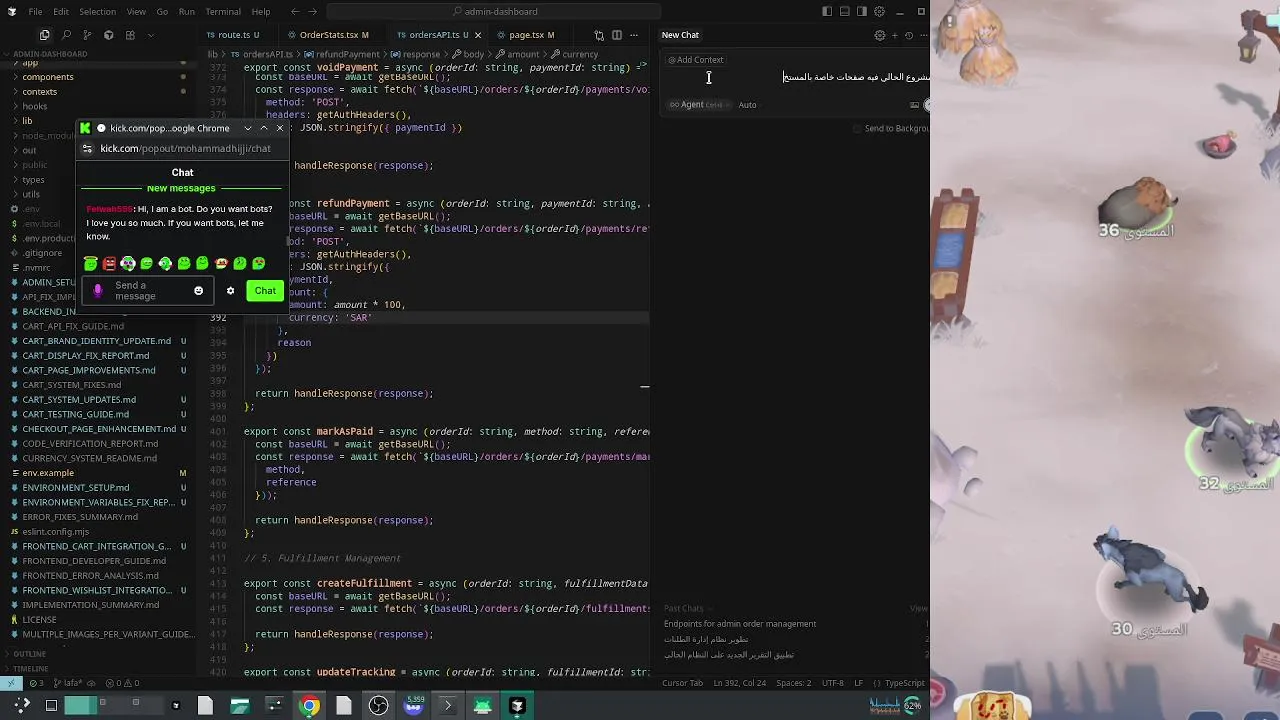Start a new chat with the plus icon
This screenshot has width=1280, height=720.
(895, 35)
